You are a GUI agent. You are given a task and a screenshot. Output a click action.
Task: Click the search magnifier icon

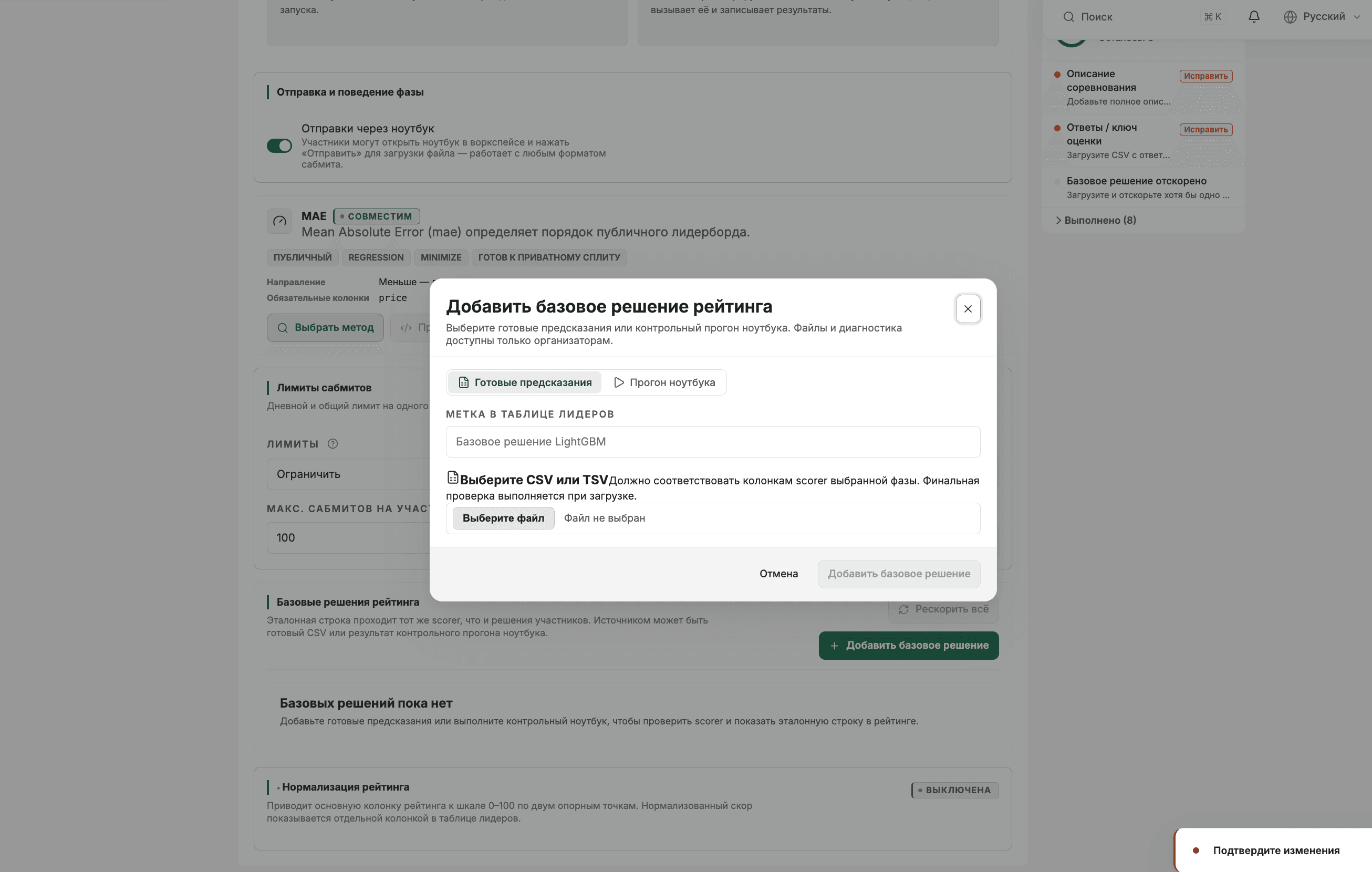click(1068, 16)
